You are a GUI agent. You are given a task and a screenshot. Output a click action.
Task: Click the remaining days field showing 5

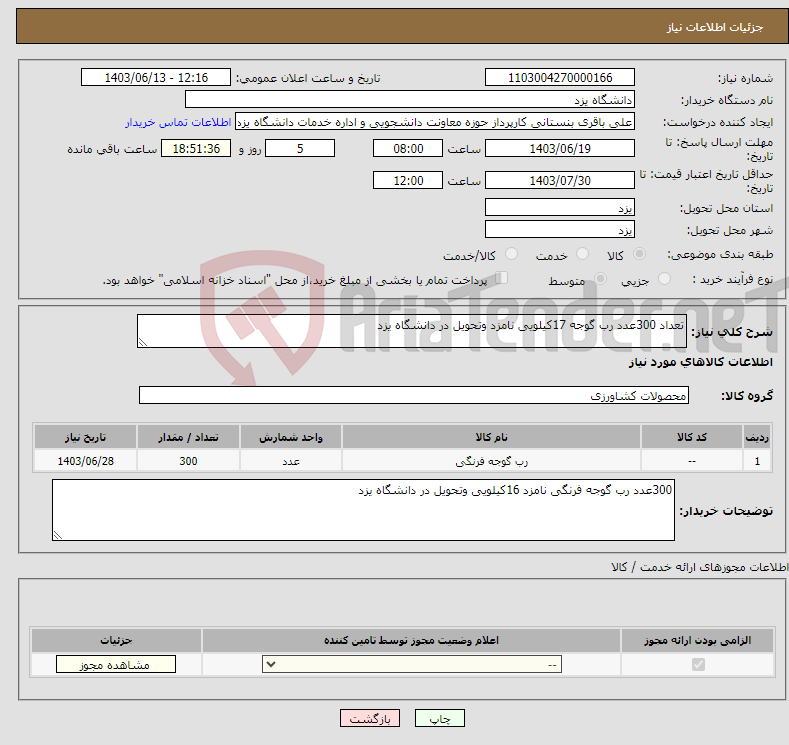coord(300,148)
